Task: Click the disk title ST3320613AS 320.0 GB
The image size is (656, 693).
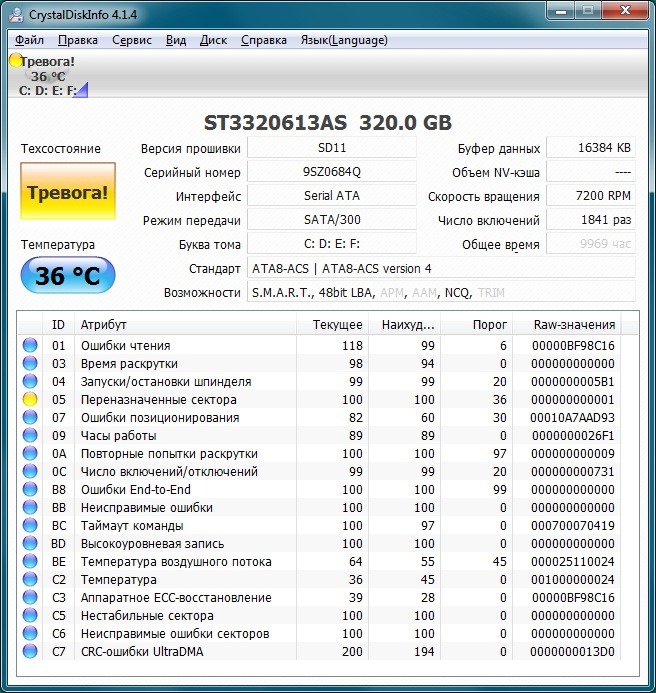Action: coord(328,123)
